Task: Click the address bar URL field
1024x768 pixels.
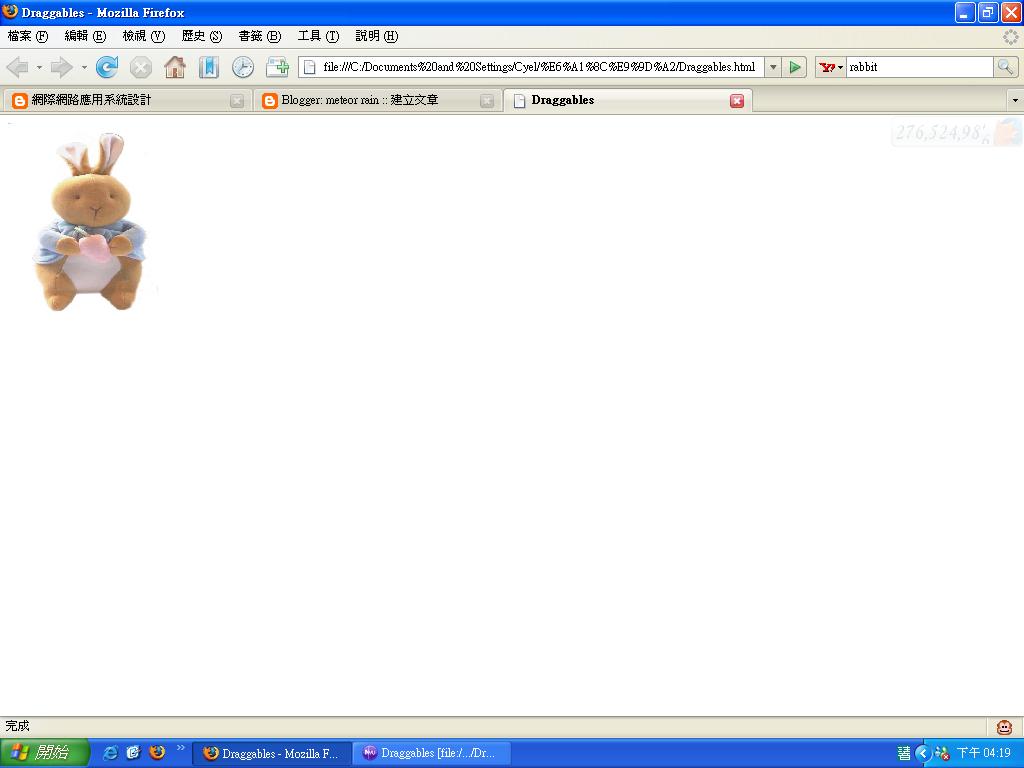Action: [x=540, y=67]
